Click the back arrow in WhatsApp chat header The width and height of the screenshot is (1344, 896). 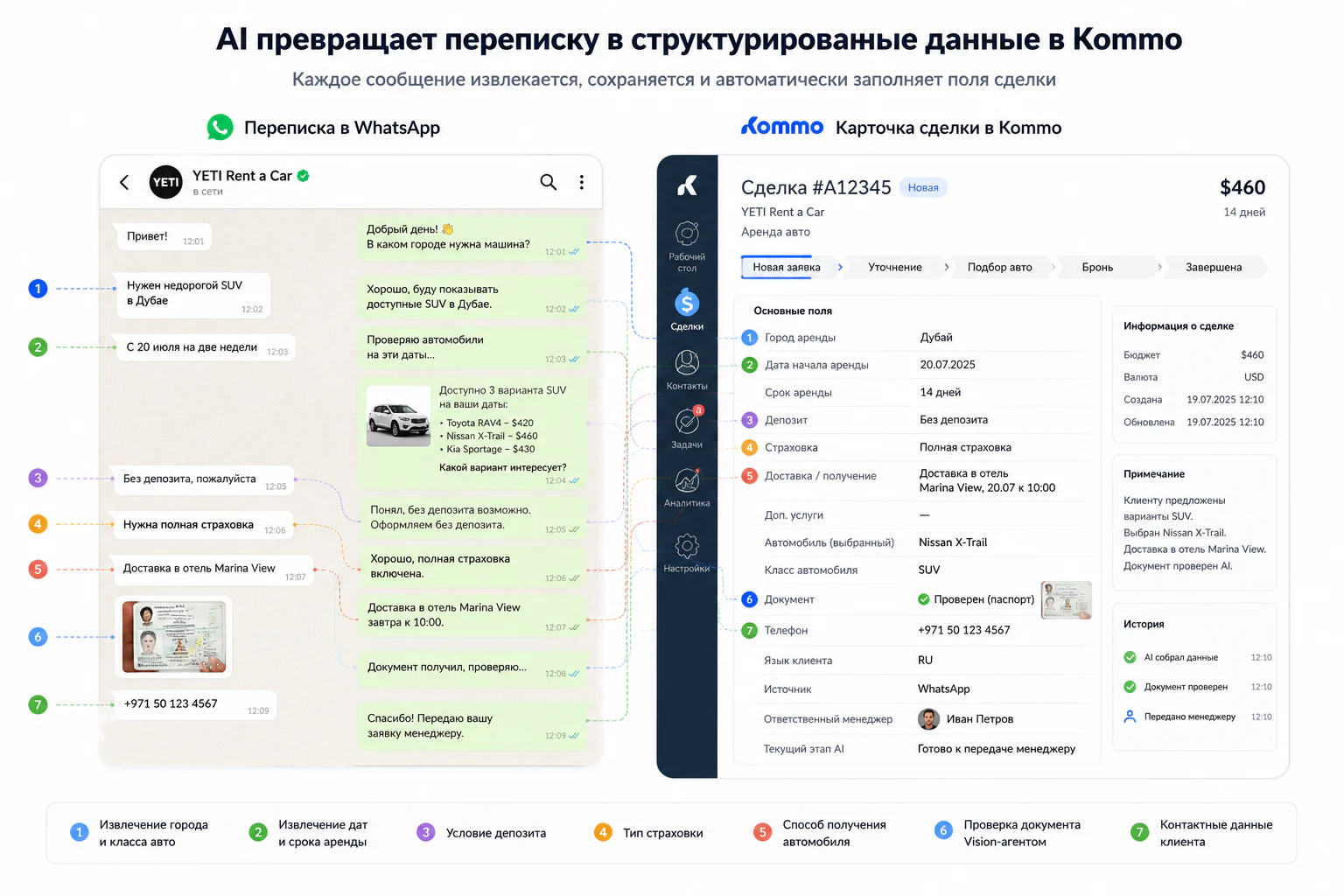click(x=124, y=182)
